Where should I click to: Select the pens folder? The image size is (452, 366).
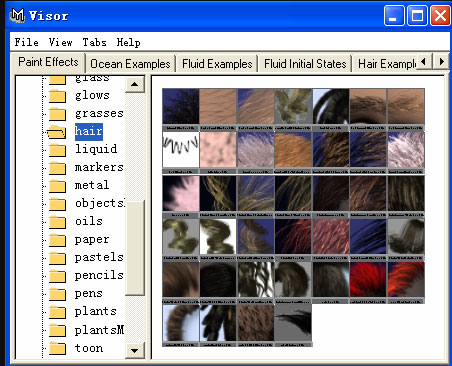pos(89,293)
